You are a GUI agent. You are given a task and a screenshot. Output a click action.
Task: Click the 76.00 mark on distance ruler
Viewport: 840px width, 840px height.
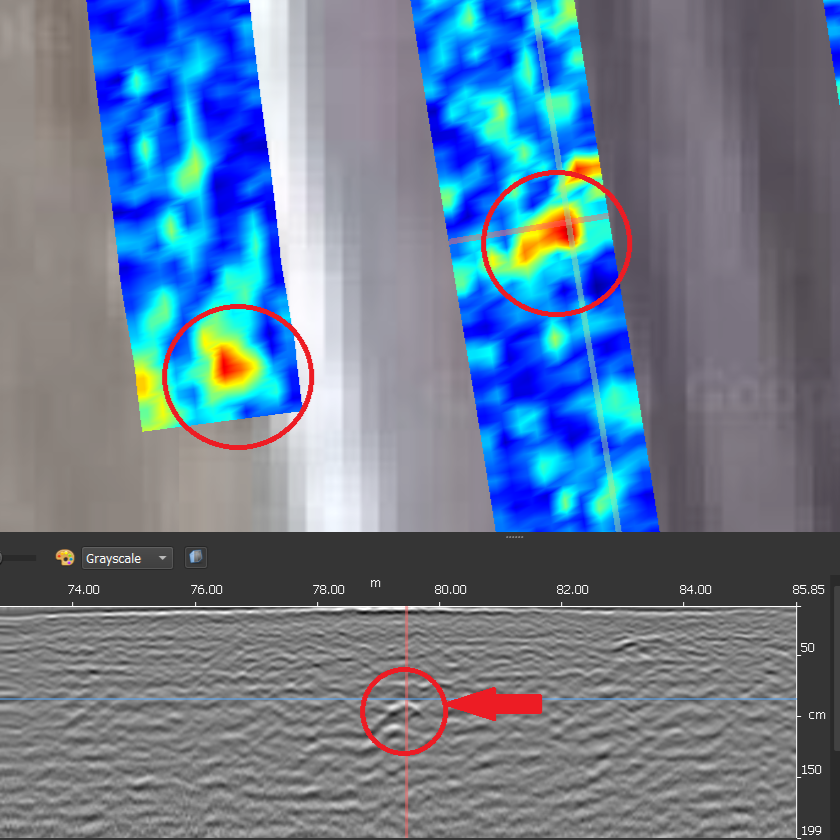(206, 590)
